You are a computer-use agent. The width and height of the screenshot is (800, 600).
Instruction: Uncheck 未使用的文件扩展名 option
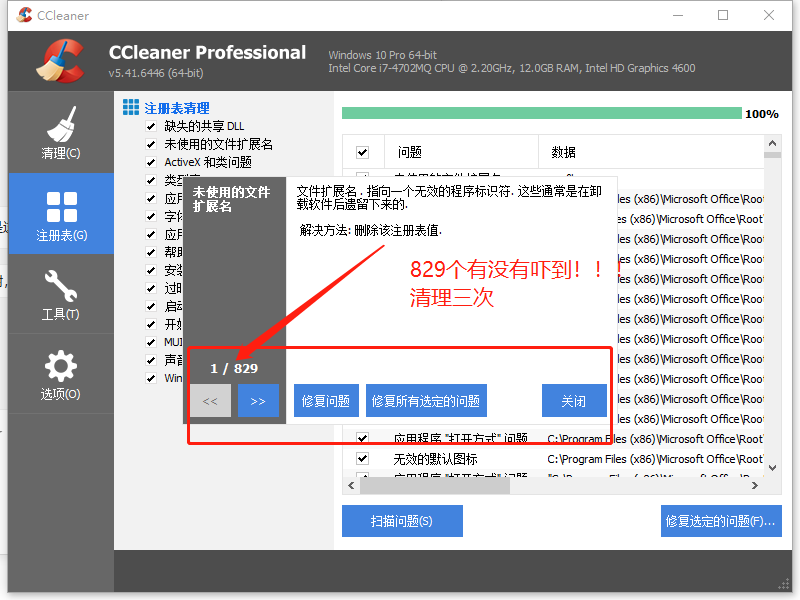tap(151, 144)
